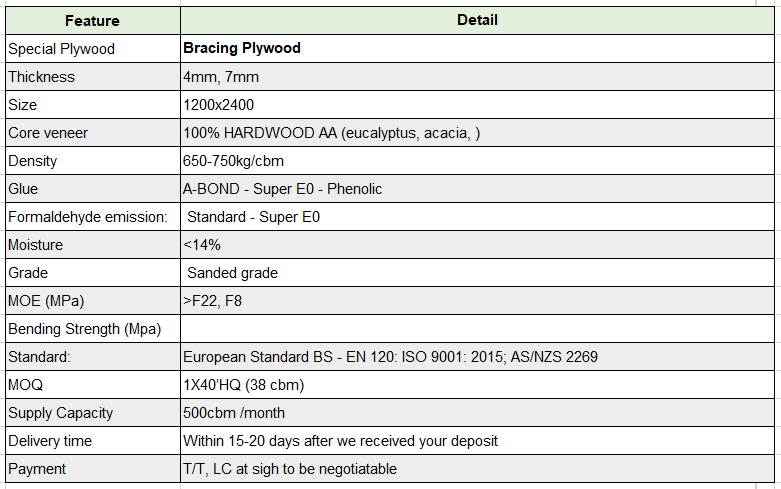Click the 1X40'HQ (38 cbm) cell
Viewport: 781px width, 489px height.
coord(477,384)
